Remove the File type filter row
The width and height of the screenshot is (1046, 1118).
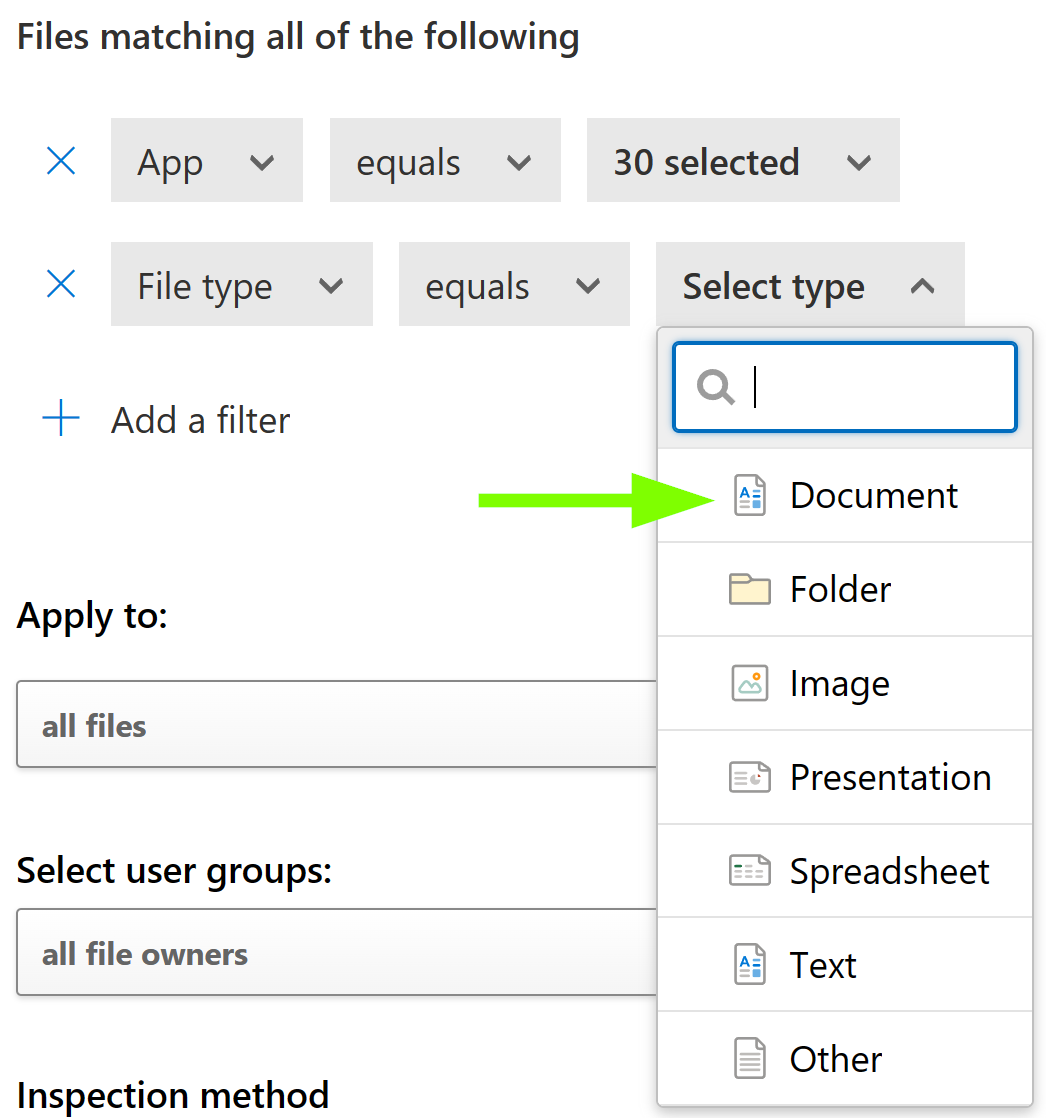point(61,285)
